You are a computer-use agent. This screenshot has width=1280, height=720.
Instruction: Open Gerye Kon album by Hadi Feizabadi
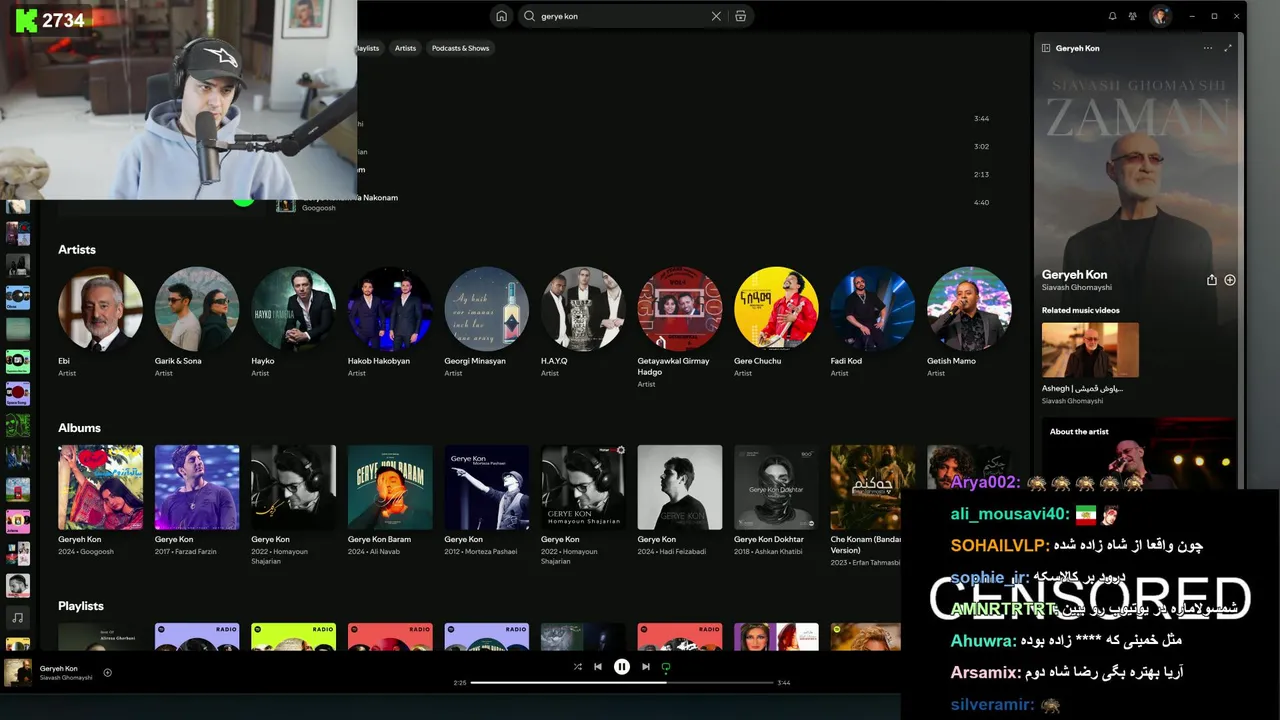680,487
